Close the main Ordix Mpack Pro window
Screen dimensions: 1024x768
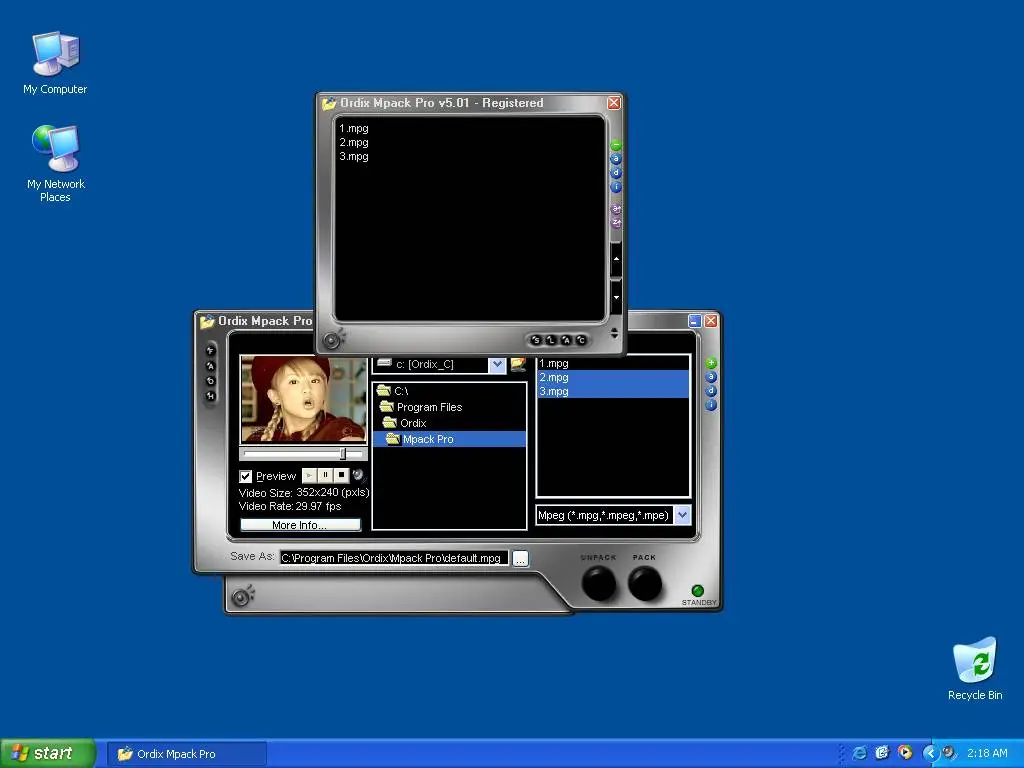coord(711,321)
